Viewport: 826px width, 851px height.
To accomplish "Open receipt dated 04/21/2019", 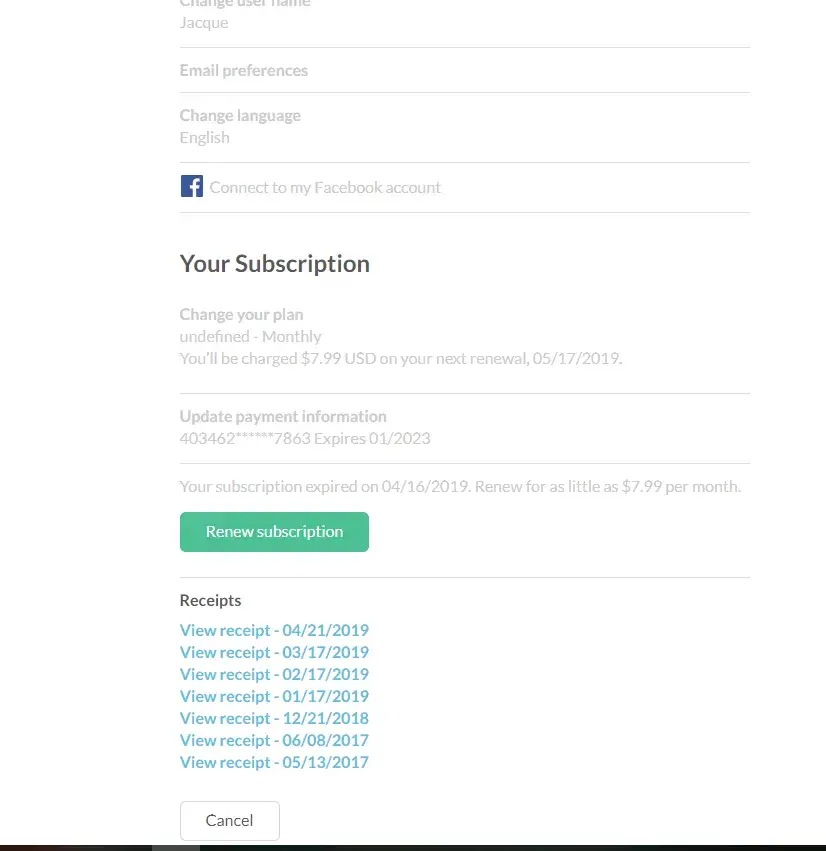I will 274,630.
